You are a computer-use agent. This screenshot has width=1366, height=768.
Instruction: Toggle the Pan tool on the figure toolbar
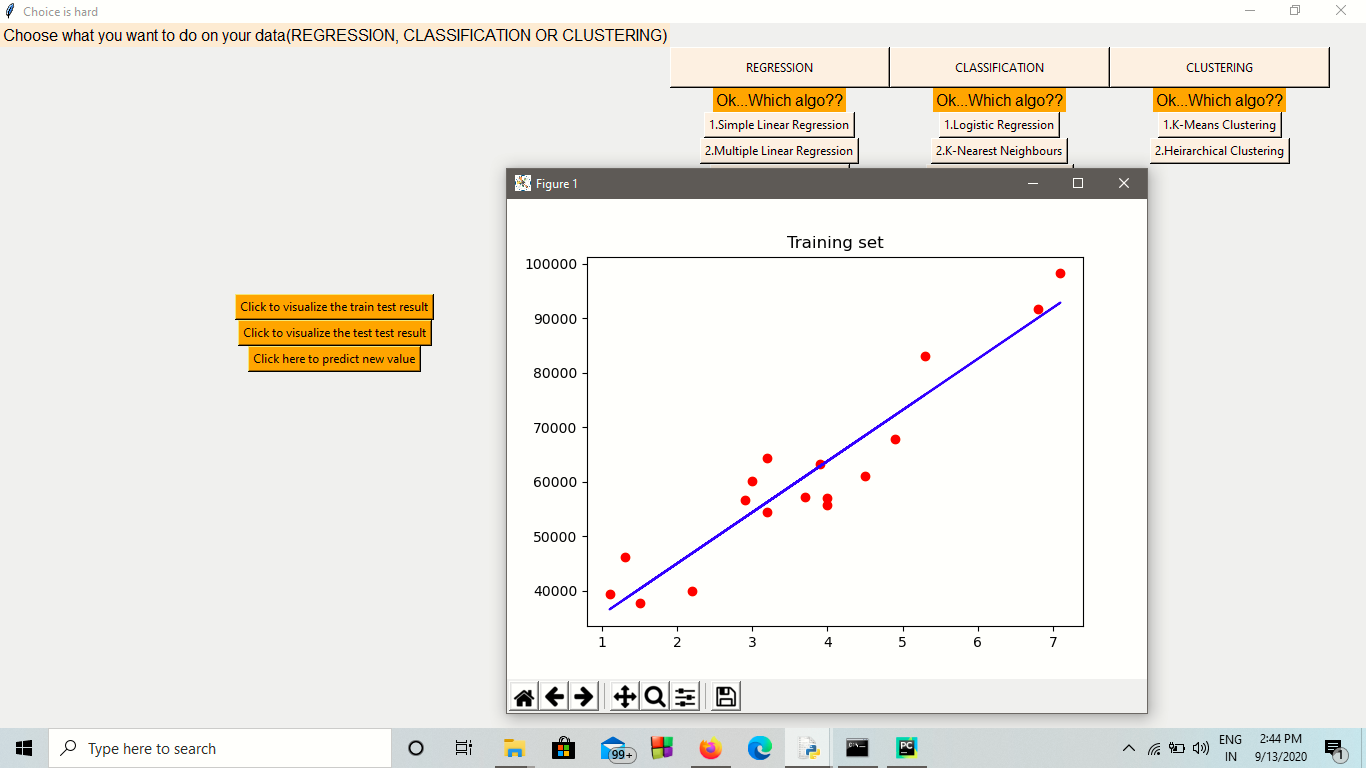click(x=623, y=695)
